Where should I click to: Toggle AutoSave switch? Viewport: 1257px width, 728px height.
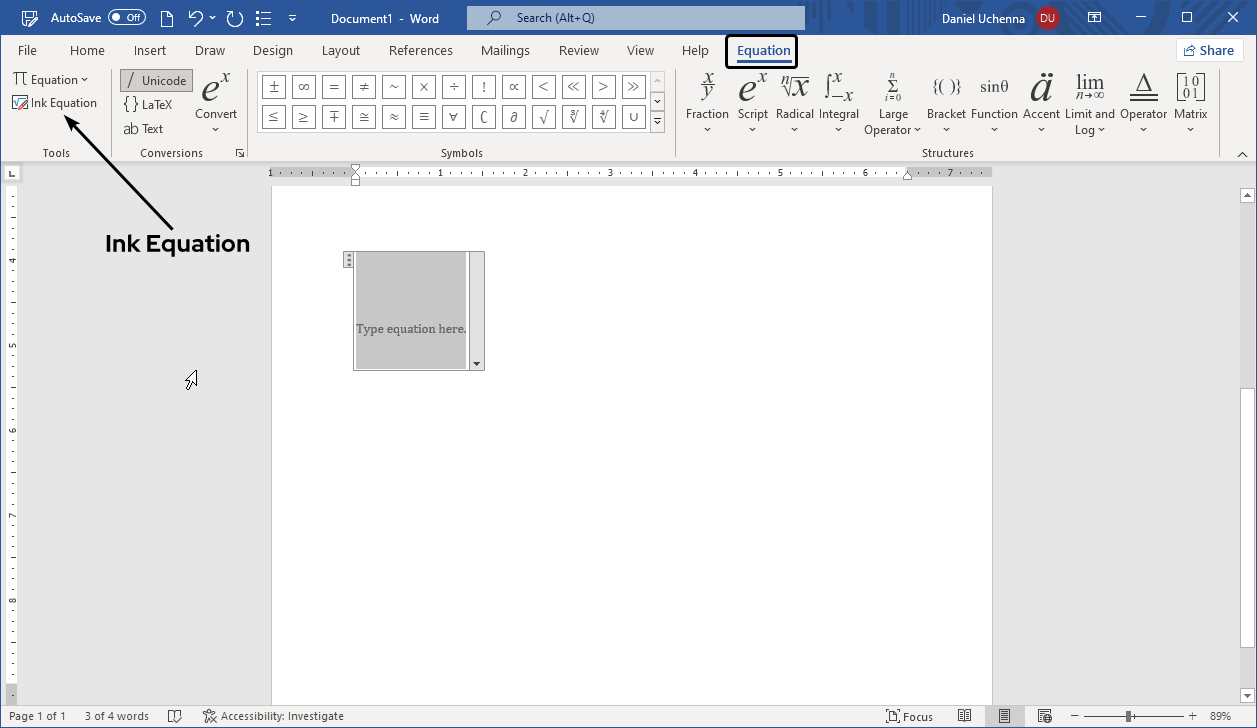click(x=126, y=18)
